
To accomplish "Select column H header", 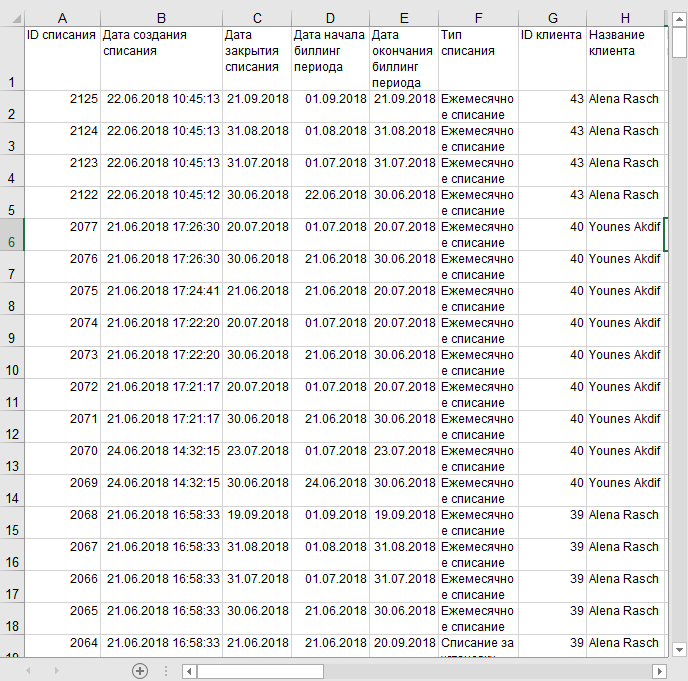I will click(x=625, y=17).
